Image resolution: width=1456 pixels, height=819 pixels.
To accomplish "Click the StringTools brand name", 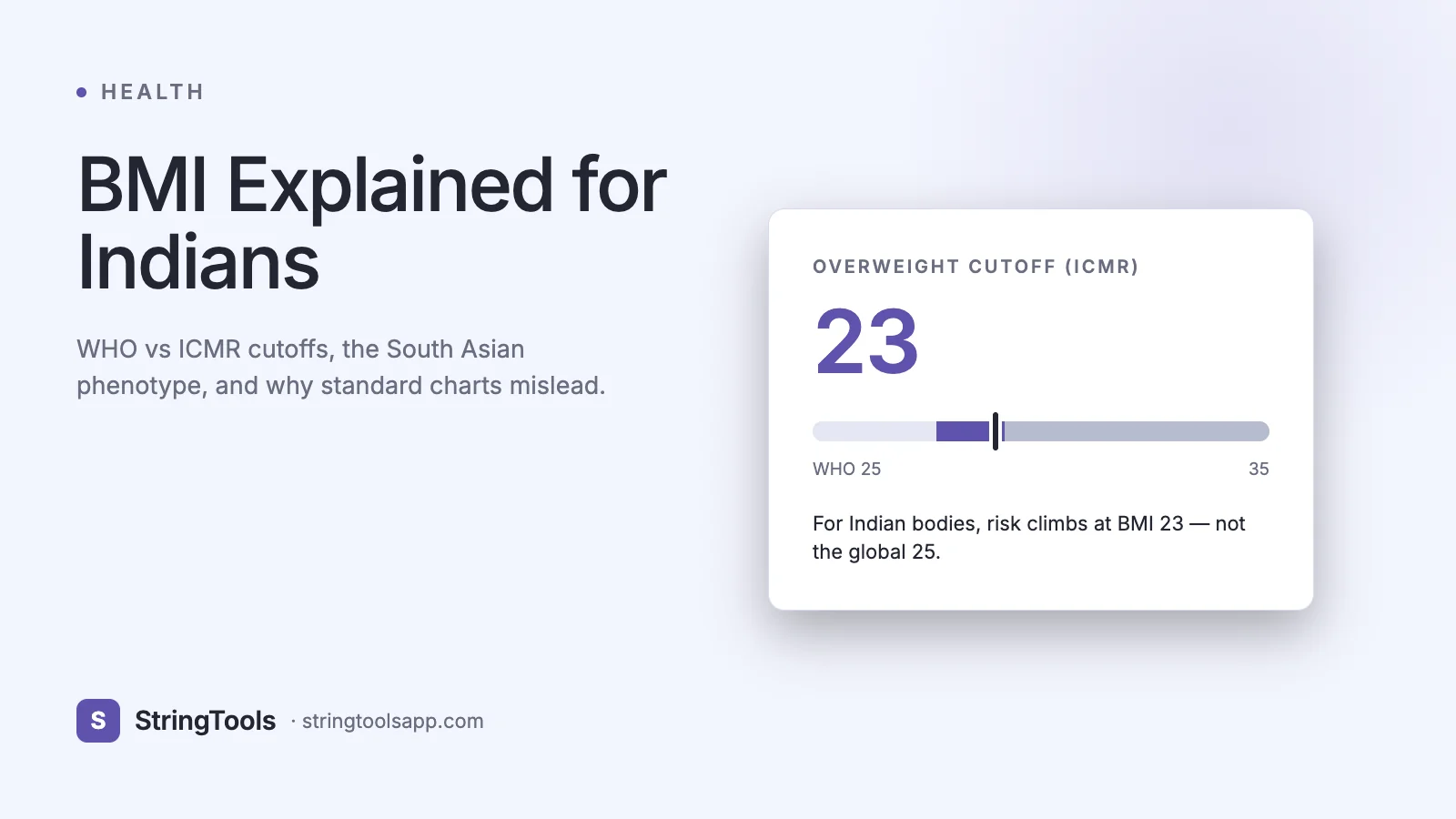I will click(x=205, y=721).
